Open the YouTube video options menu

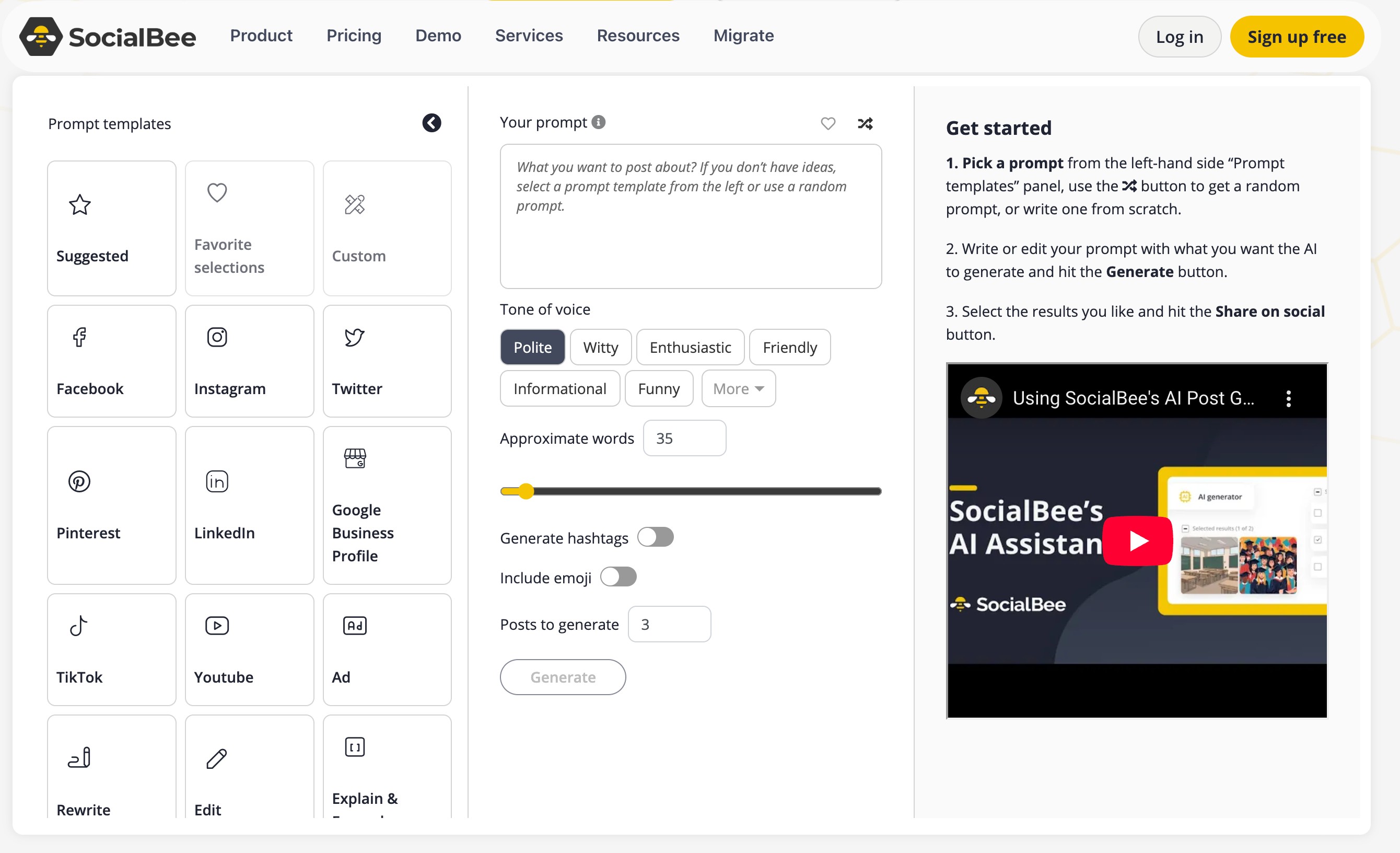click(1288, 398)
